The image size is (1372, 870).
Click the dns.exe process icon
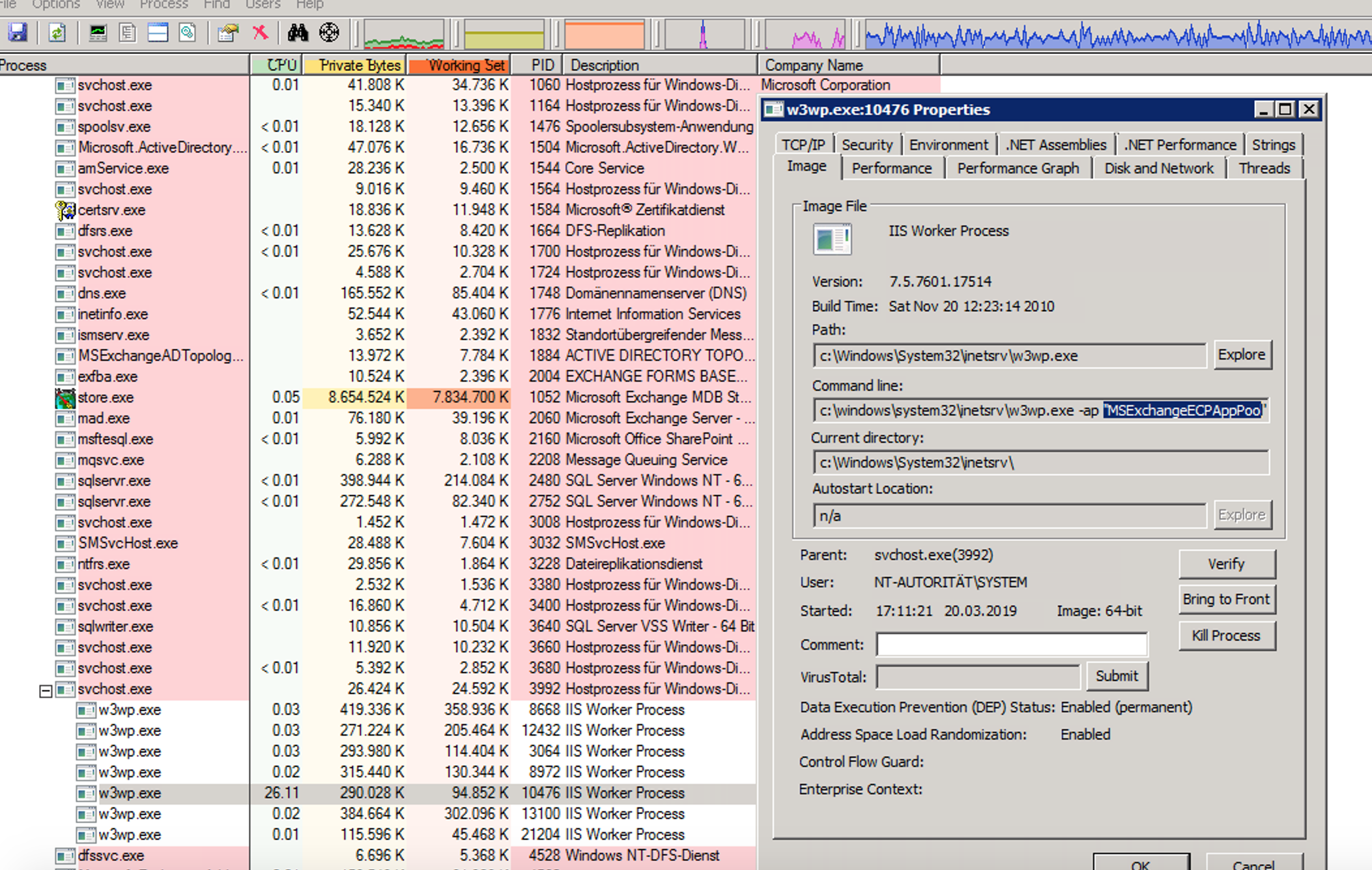click(x=65, y=293)
